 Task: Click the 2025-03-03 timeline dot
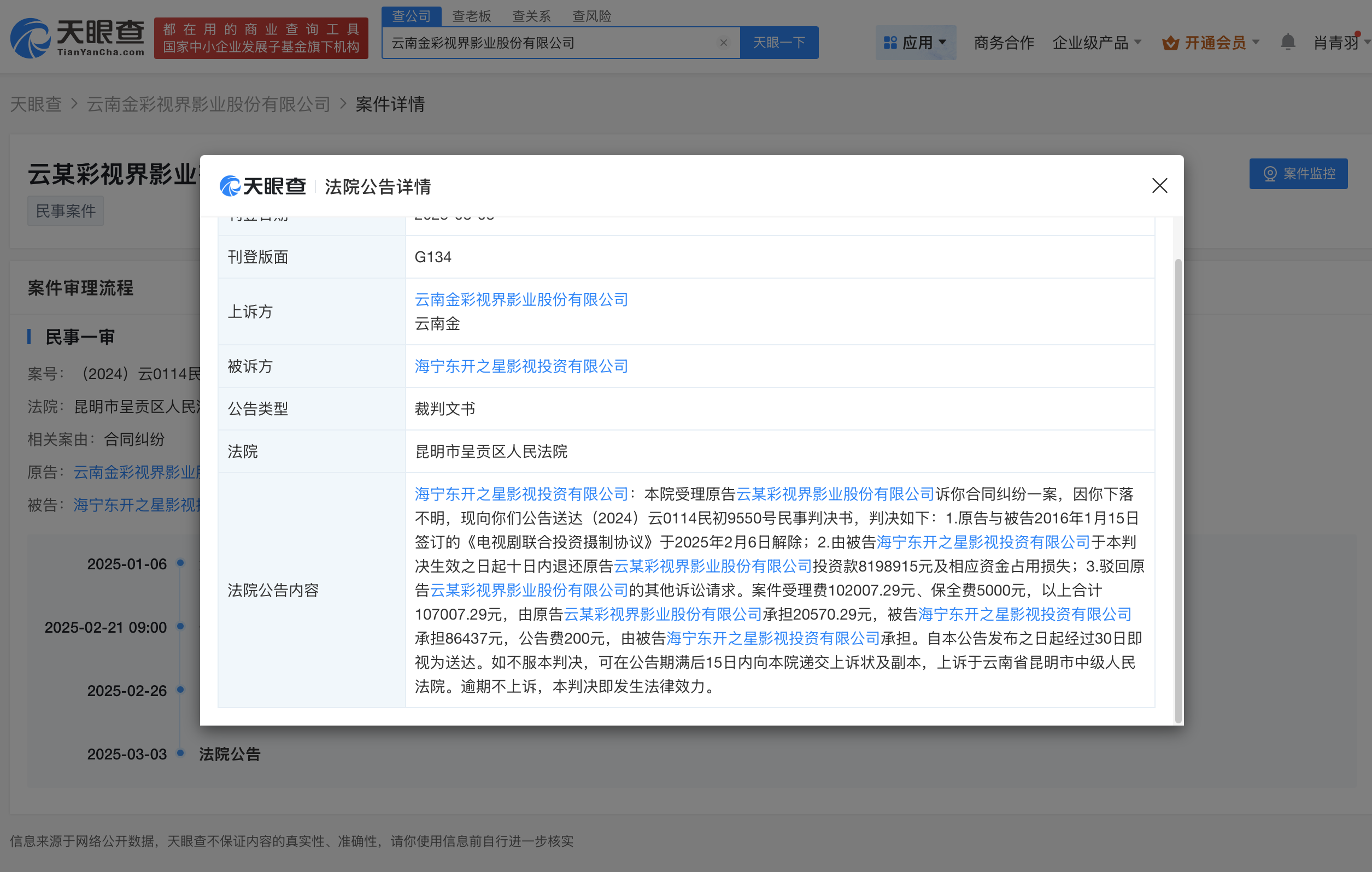[x=180, y=753]
